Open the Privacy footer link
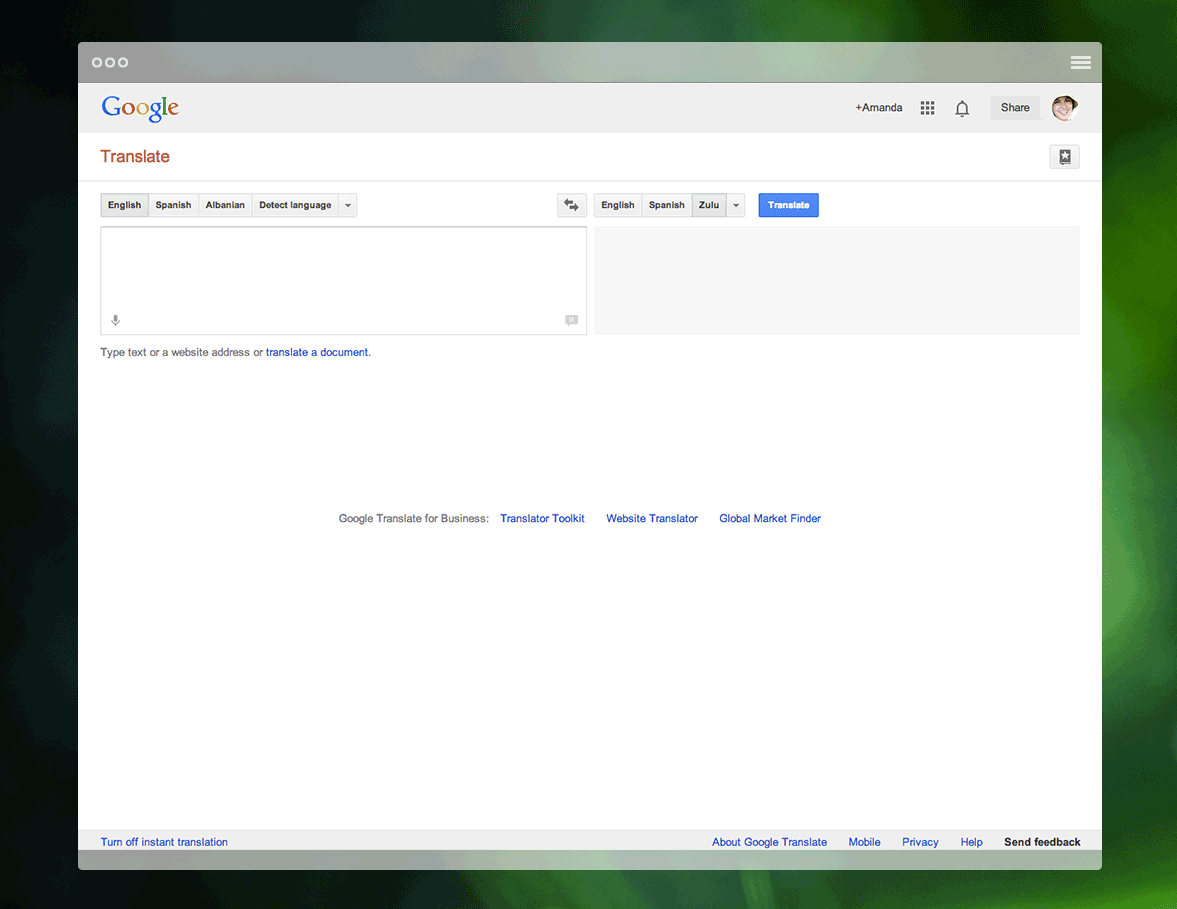This screenshot has width=1177, height=909. (x=920, y=842)
